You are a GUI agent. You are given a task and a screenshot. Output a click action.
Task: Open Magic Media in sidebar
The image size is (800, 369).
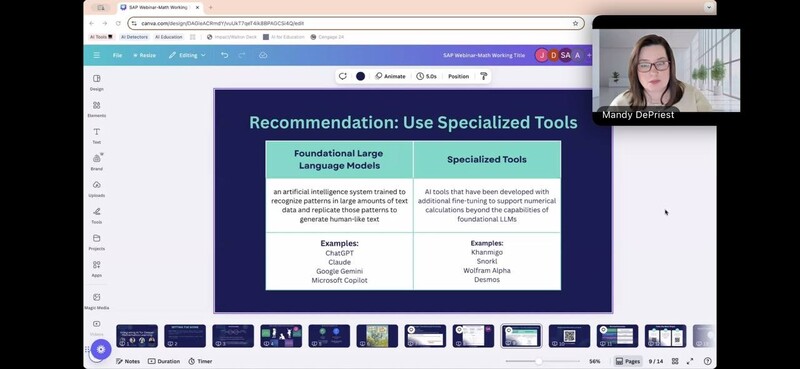click(96, 301)
